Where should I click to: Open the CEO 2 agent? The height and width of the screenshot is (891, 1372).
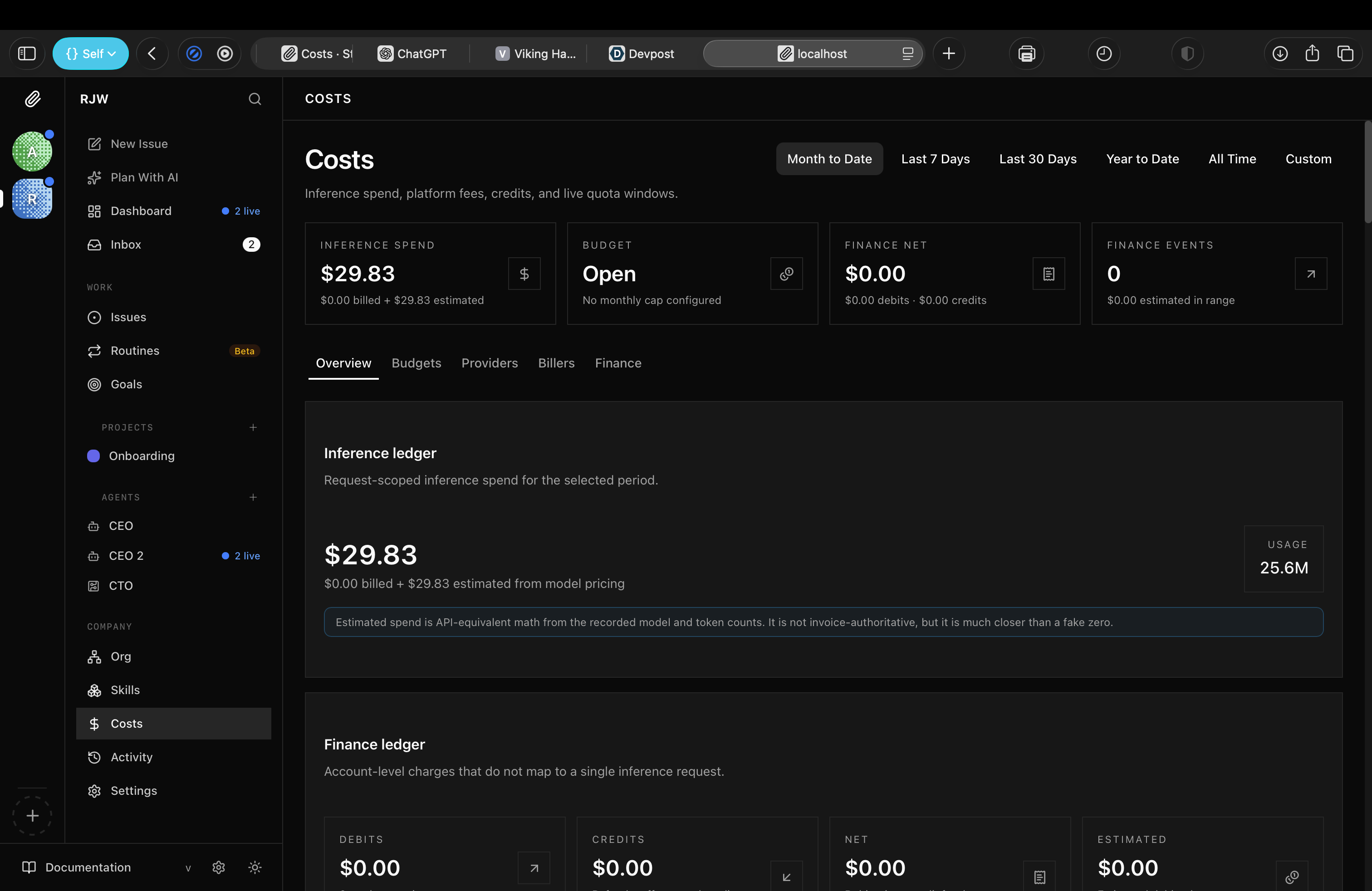click(x=126, y=556)
